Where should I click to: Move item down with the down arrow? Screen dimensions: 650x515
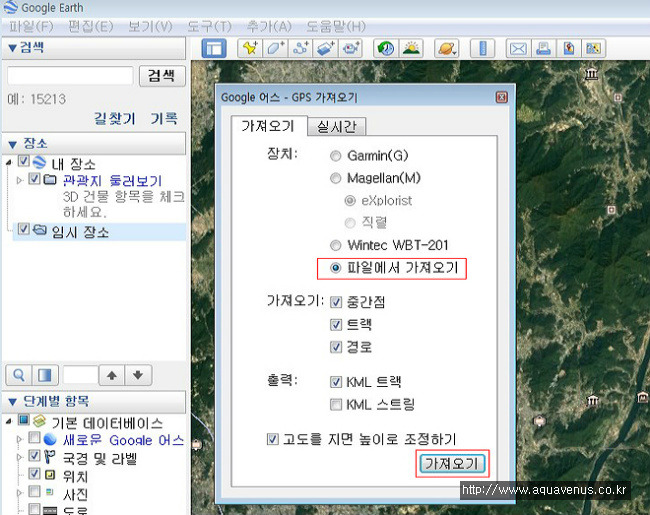pos(138,375)
